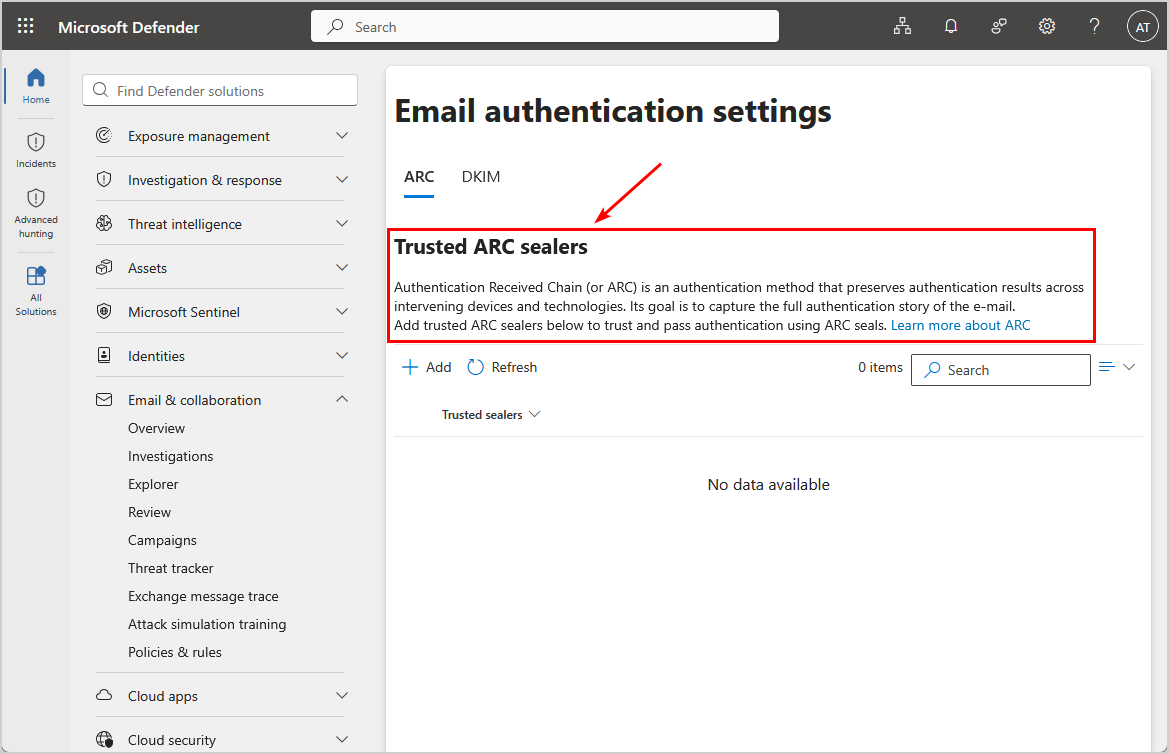Open Threat tracker menu item
Viewport: 1169px width, 754px height.
(171, 568)
